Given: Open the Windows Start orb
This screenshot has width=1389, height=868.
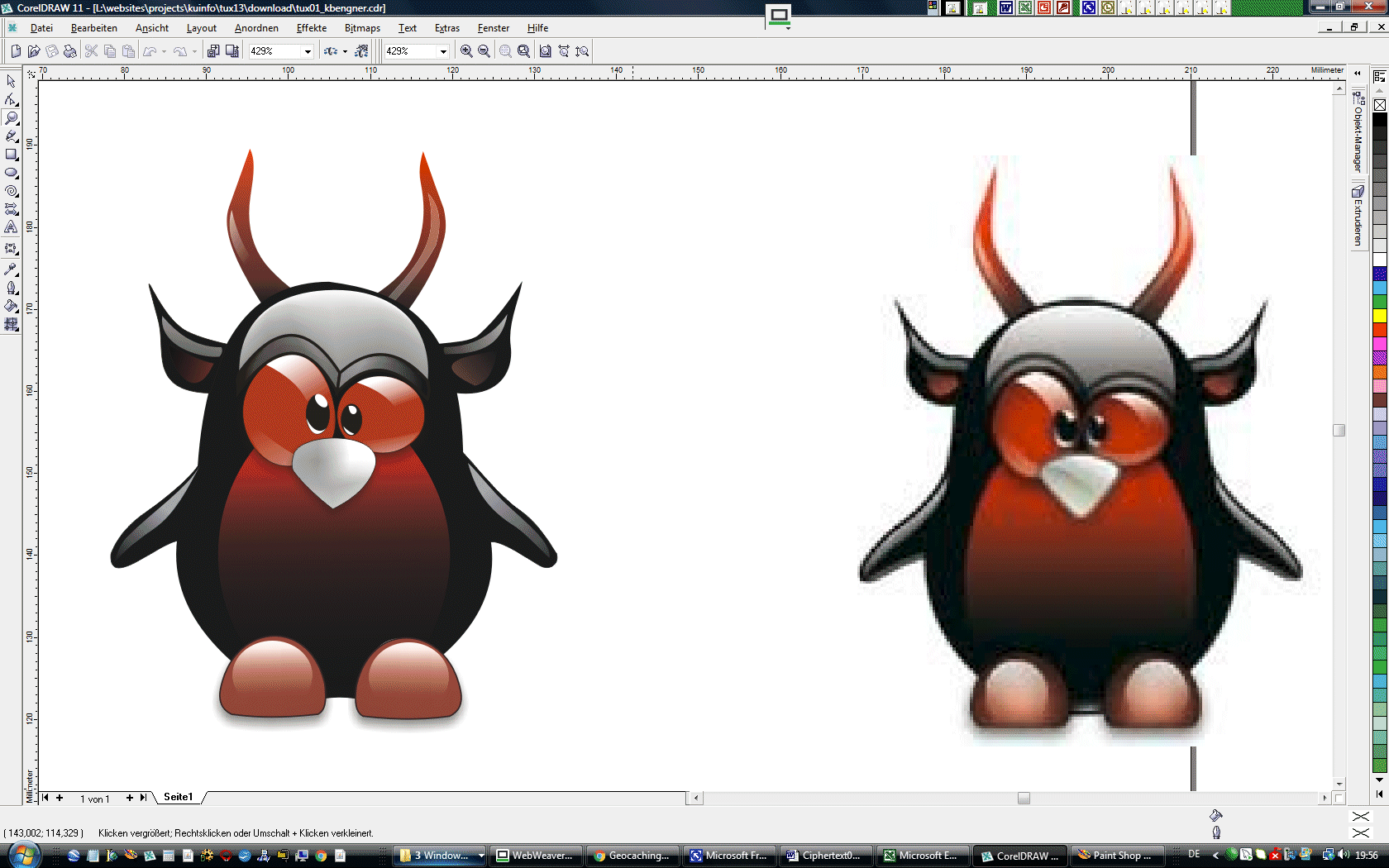Looking at the screenshot, I should [x=25, y=855].
